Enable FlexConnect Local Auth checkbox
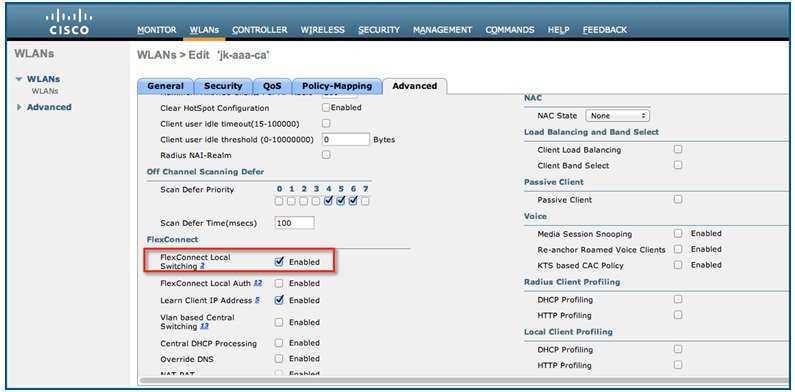795x392 pixels. click(279, 283)
